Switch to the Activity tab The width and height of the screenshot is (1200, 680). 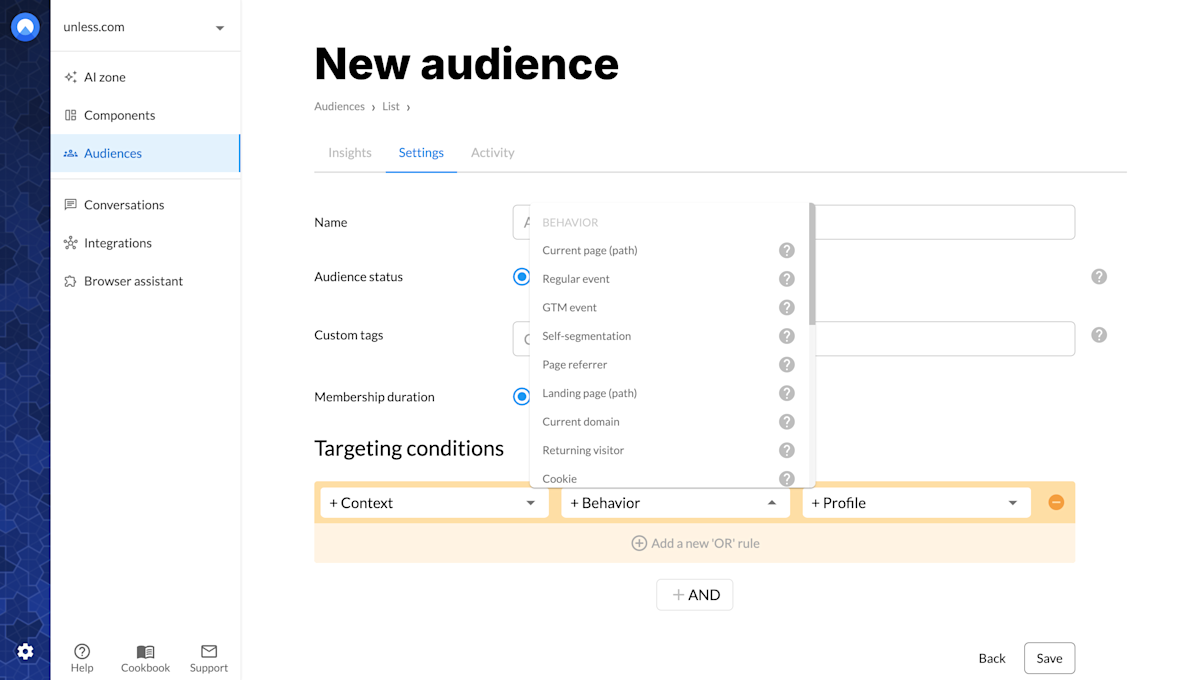coord(493,153)
